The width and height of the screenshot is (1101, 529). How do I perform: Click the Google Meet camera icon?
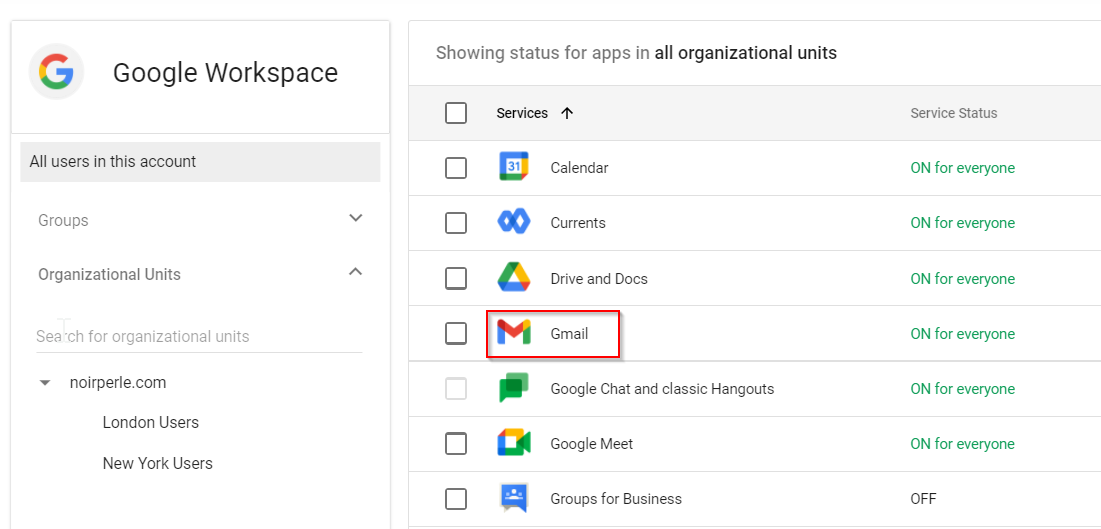coord(513,444)
